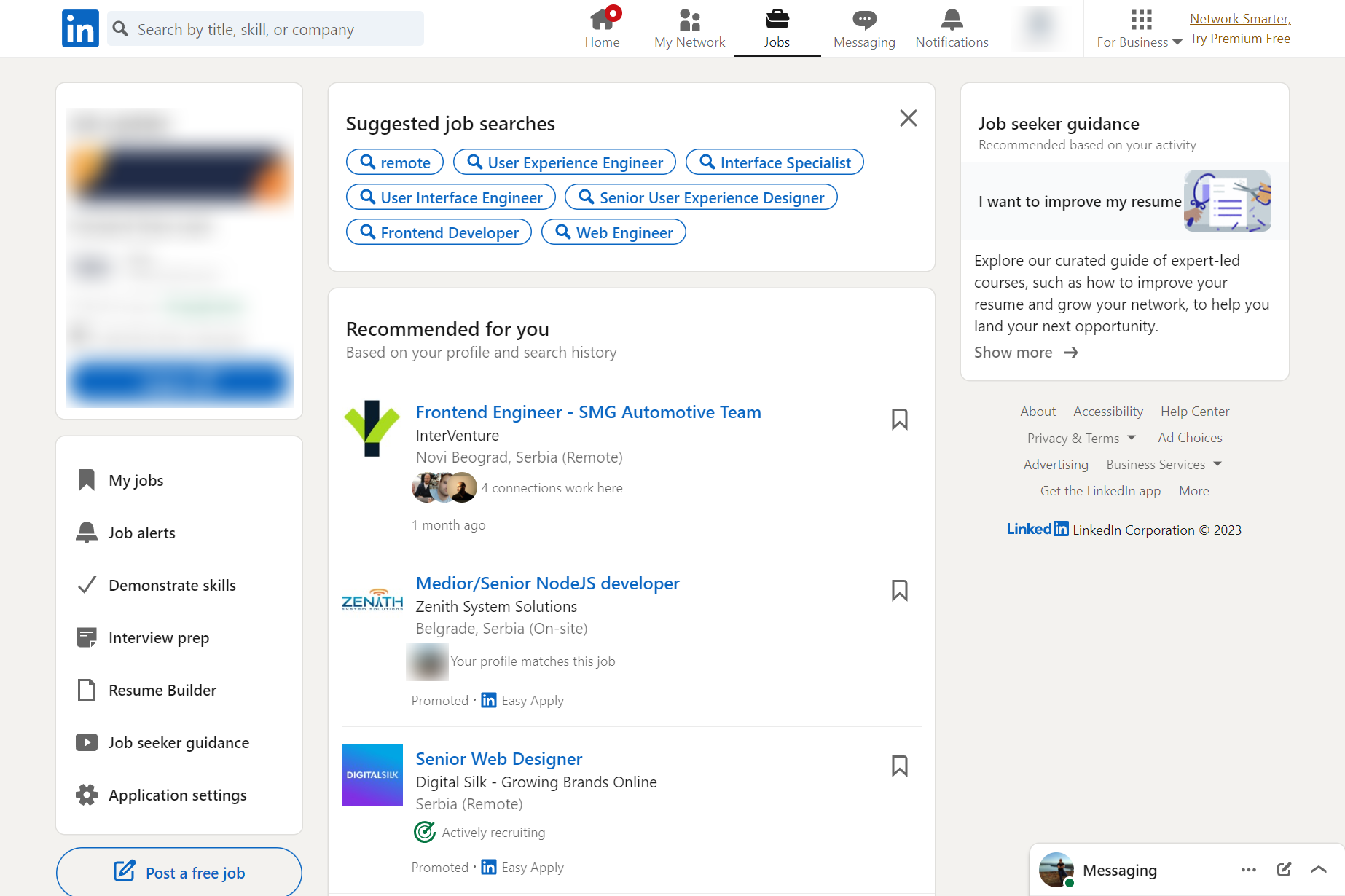The width and height of the screenshot is (1345, 896).
Task: Click the connections' avatars for InterVenture
Action: click(444, 487)
